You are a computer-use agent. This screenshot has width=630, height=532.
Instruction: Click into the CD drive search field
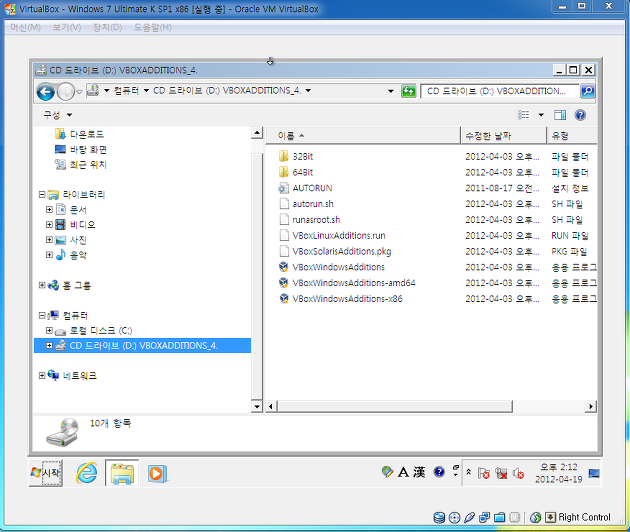500,91
